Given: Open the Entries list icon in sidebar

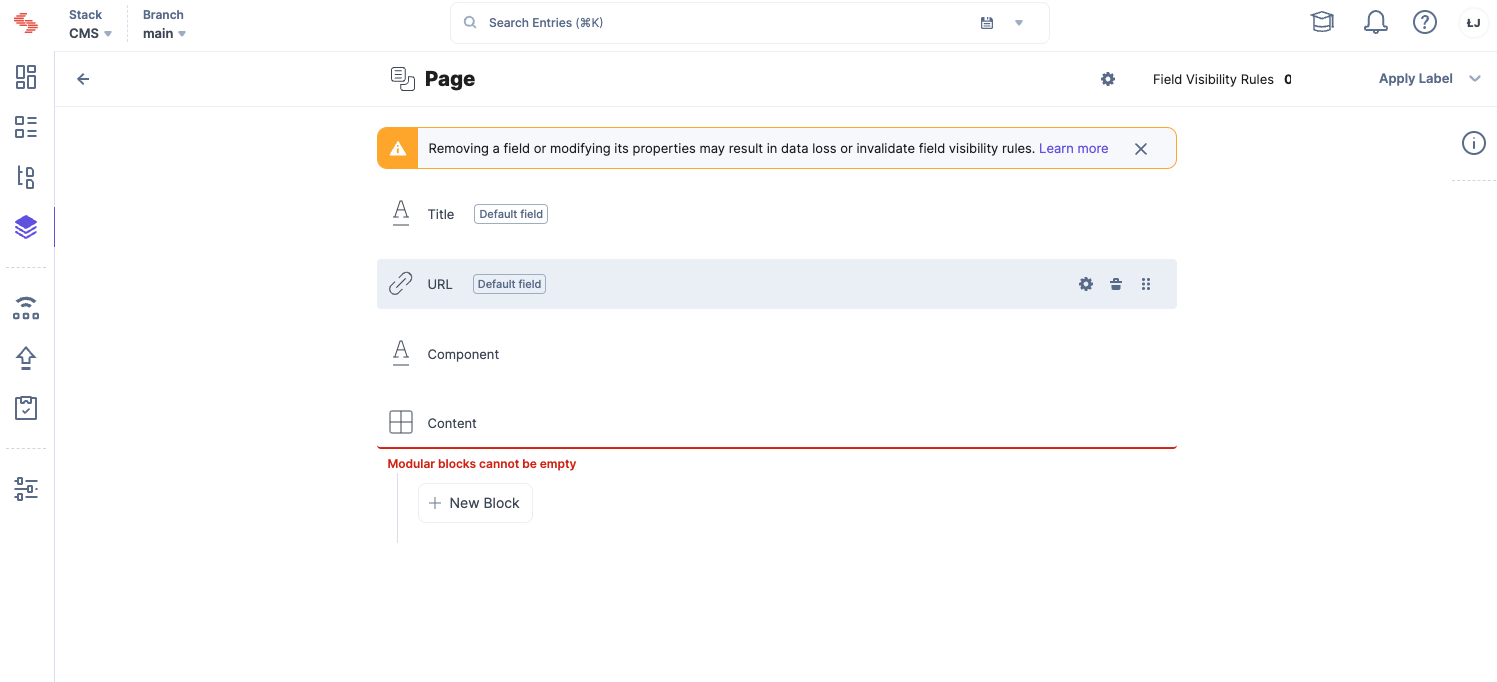Looking at the screenshot, I should pos(26,127).
